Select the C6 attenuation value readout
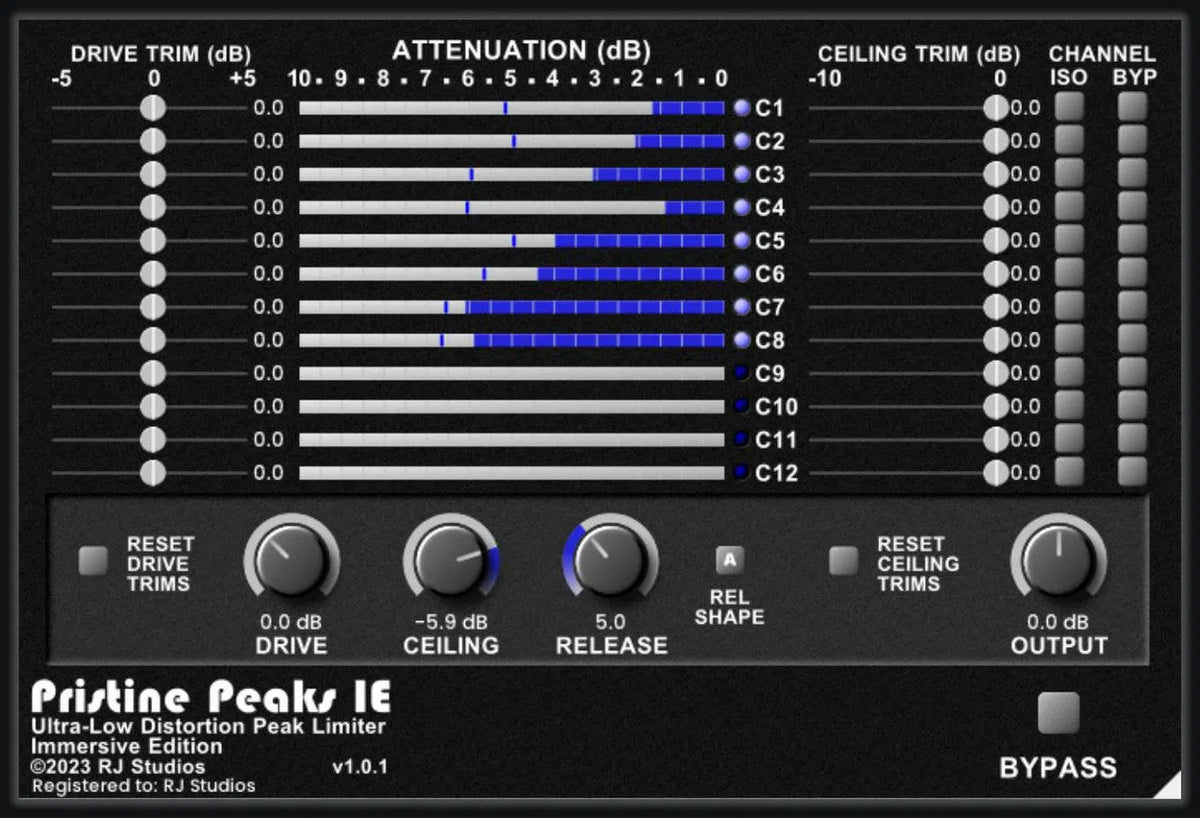This screenshot has height=818, width=1200. pyautogui.click(x=268, y=273)
